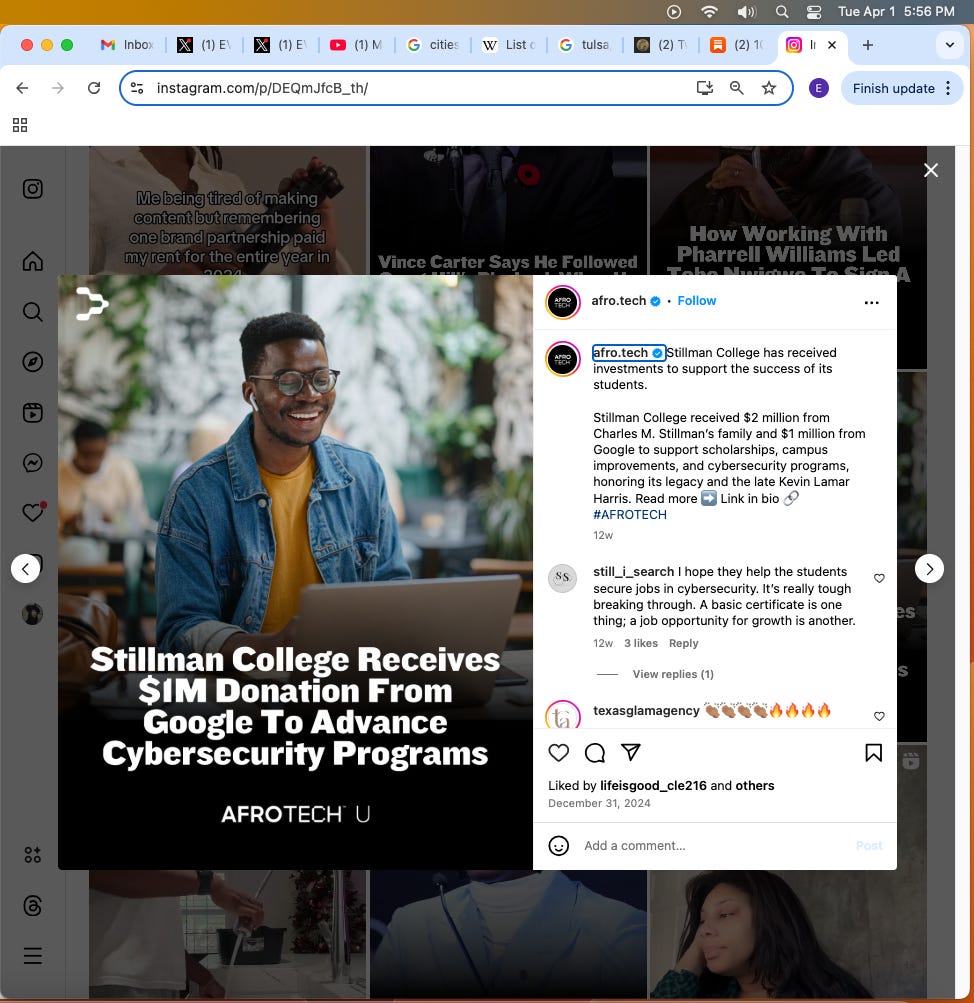Switch to Gmail Inbox tab
Image resolution: width=974 pixels, height=1003 pixels.
pos(127,45)
